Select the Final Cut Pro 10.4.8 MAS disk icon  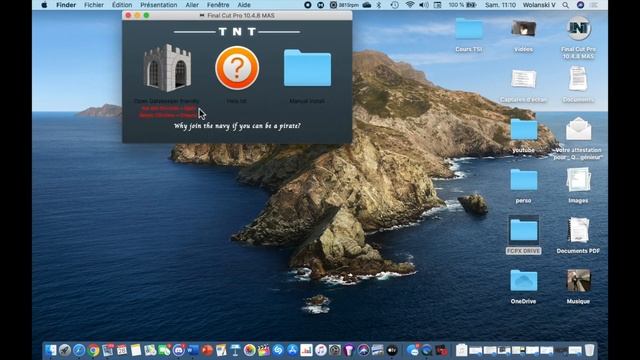[578, 29]
